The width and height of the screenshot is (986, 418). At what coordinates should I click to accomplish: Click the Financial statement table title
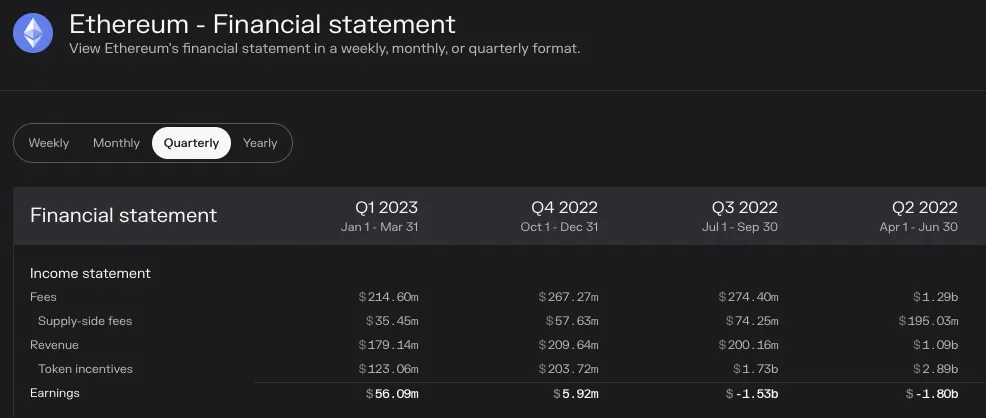123,216
